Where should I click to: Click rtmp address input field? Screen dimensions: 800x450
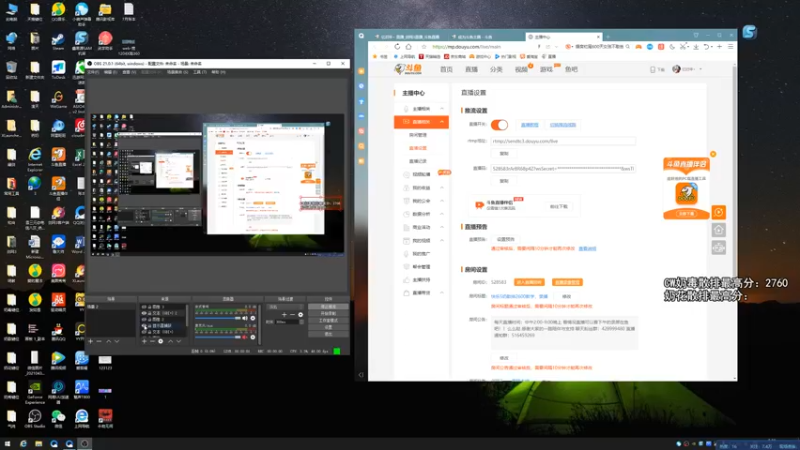point(563,141)
